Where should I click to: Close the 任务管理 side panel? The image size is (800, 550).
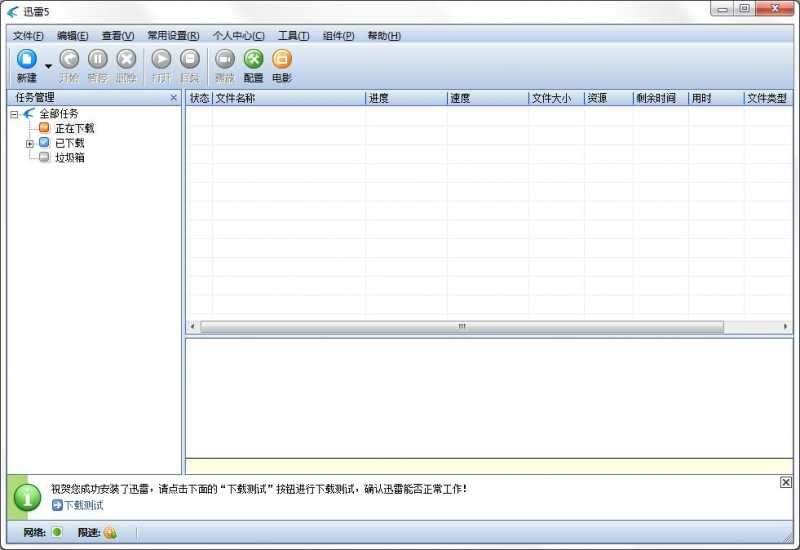(x=173, y=98)
